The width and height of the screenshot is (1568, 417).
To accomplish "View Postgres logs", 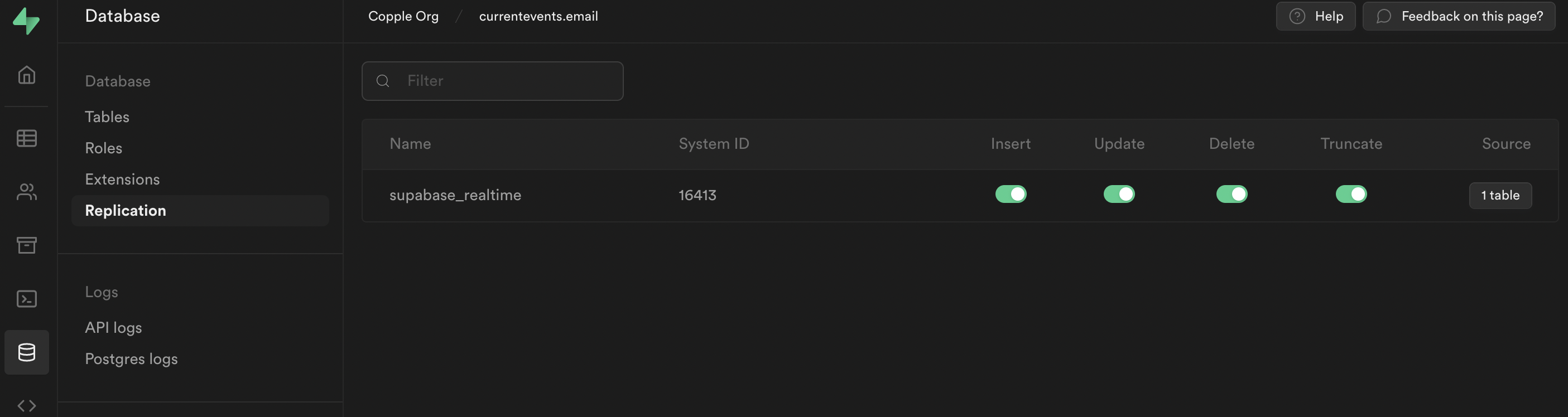I will 131,358.
